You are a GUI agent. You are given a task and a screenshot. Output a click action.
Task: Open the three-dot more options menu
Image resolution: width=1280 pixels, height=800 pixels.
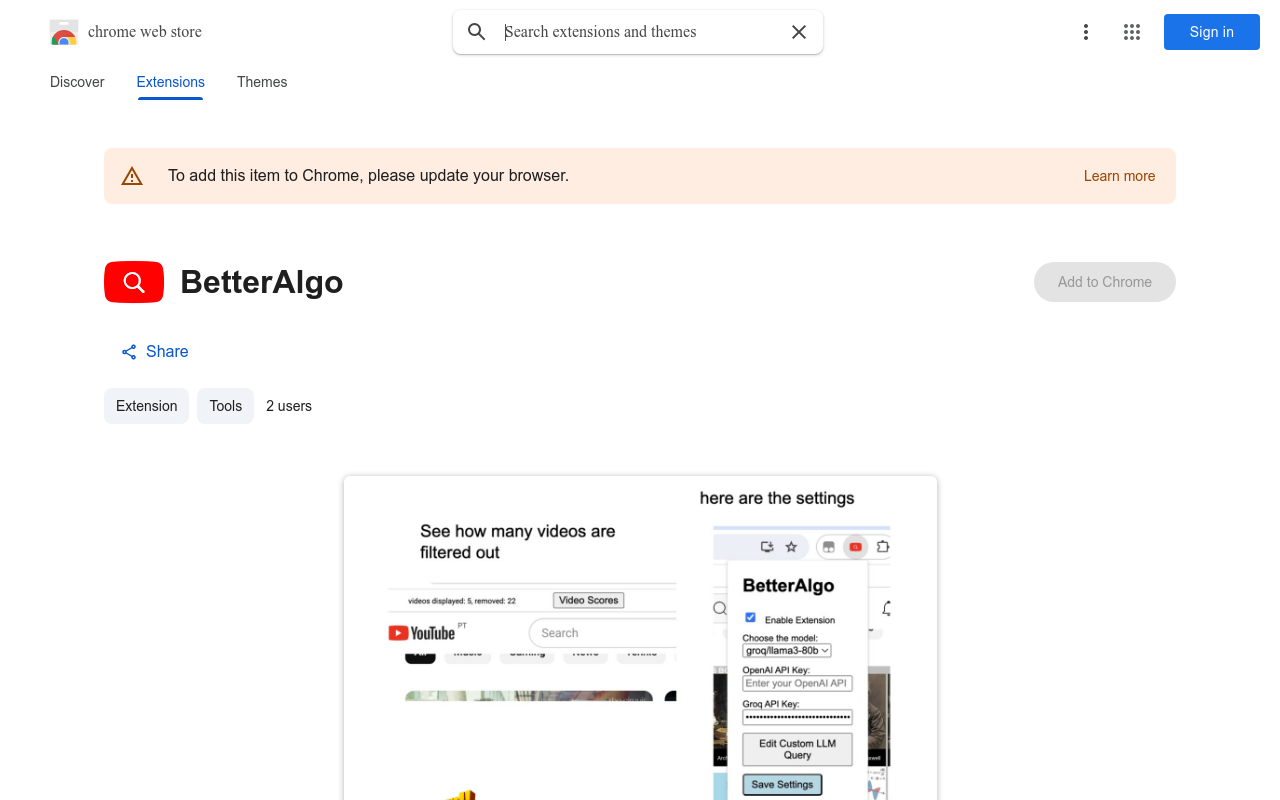coord(1086,32)
